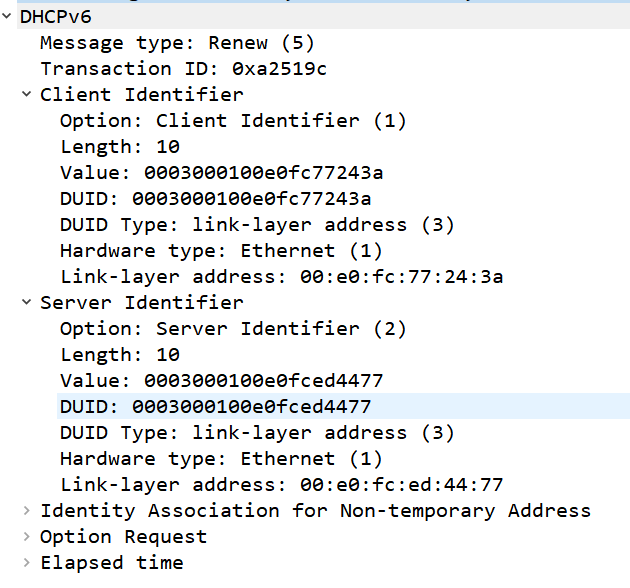The height and width of the screenshot is (588, 630).
Task: Select Link-layer address 00:e0:fc:77:24:3a row
Action: (x=281, y=277)
